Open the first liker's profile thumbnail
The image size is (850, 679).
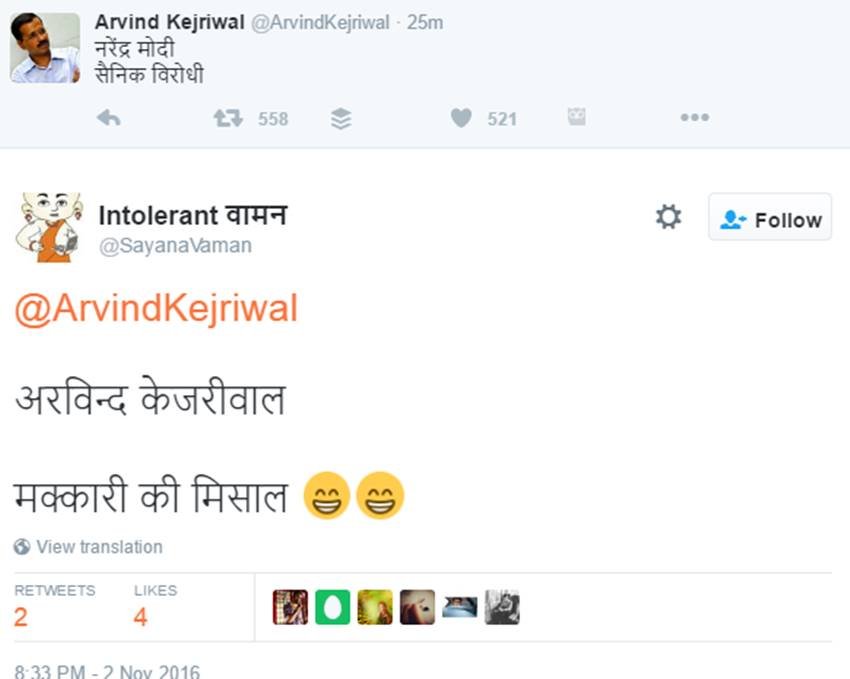pos(288,605)
